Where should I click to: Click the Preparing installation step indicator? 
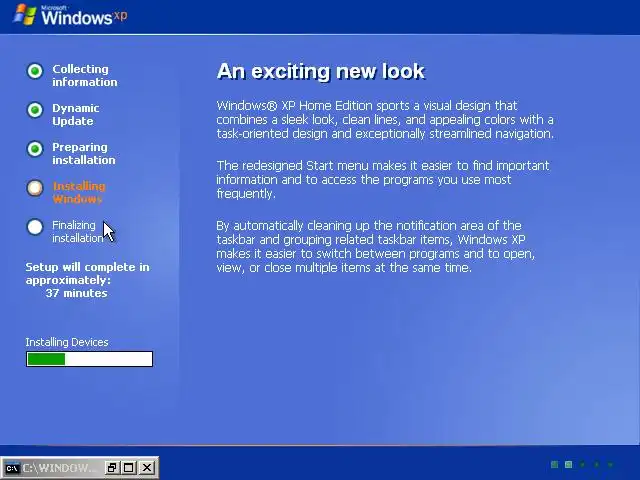point(35,149)
